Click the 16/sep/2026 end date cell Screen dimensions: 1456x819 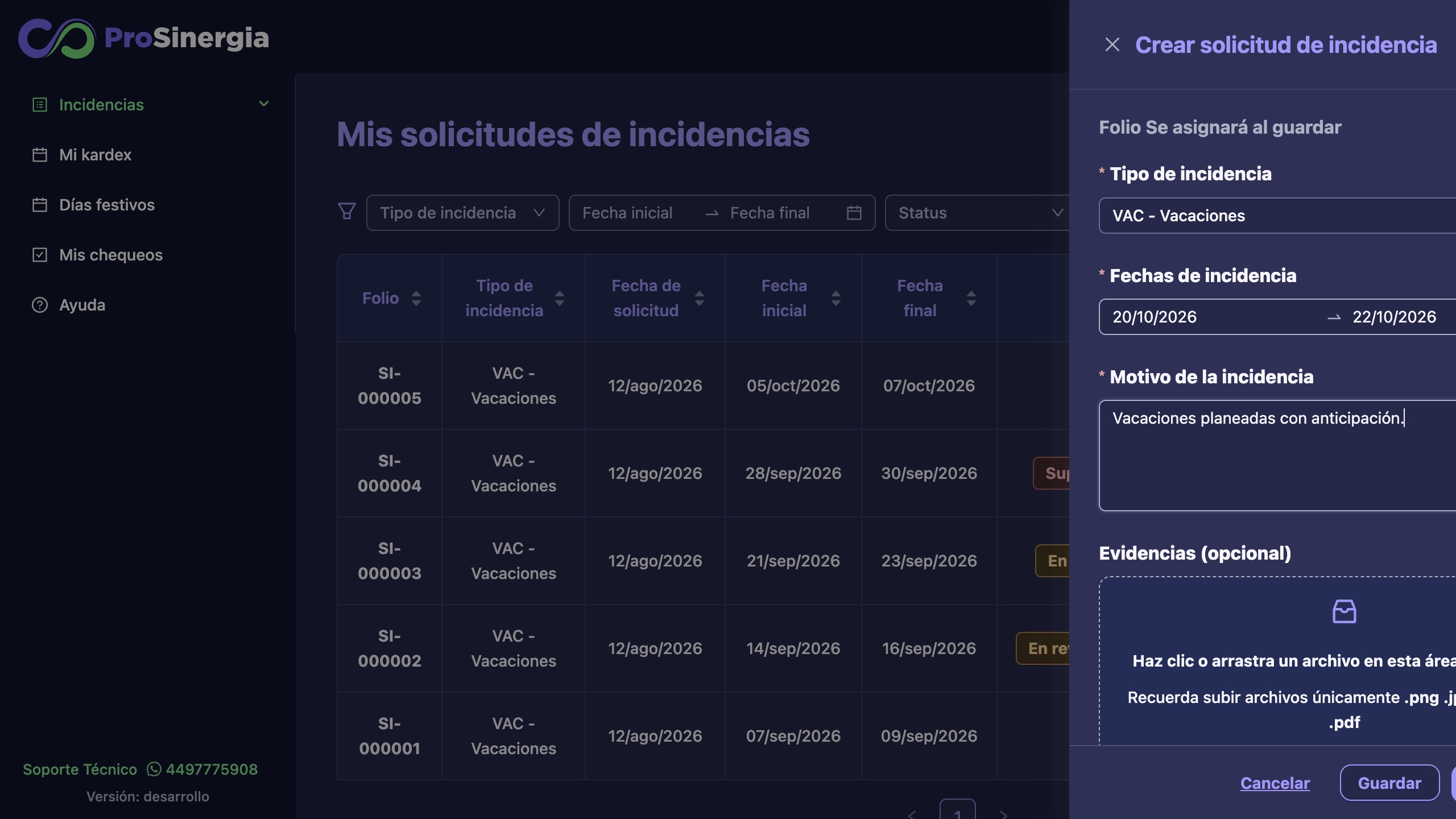929,648
